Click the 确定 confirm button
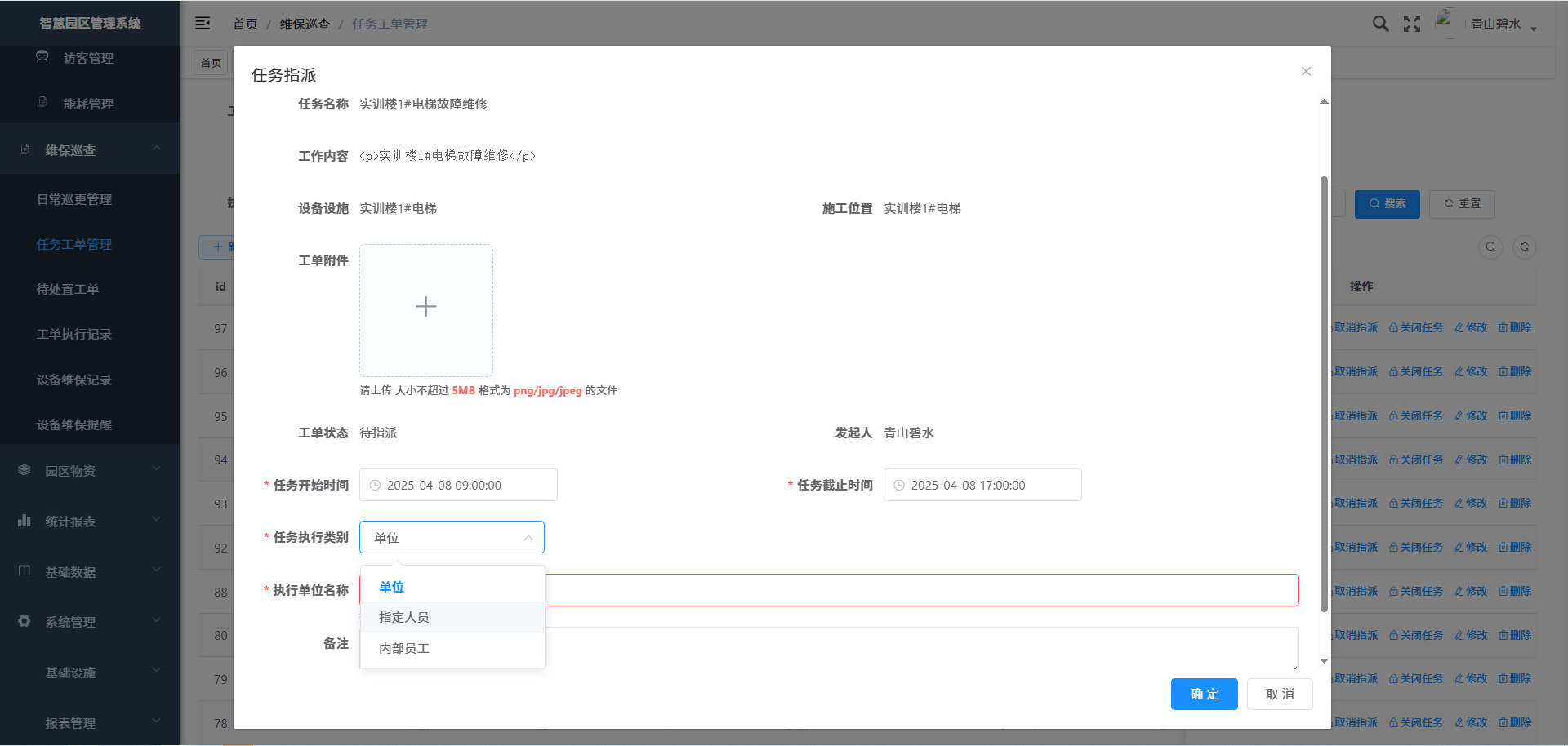Viewport: 1568px width, 746px height. pos(1204,695)
